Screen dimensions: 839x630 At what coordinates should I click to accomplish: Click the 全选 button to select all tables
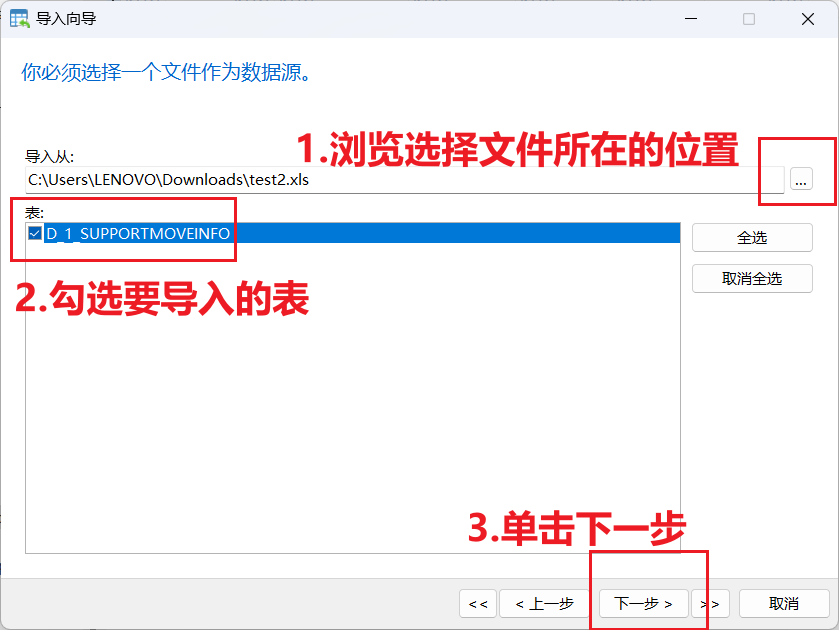751,237
